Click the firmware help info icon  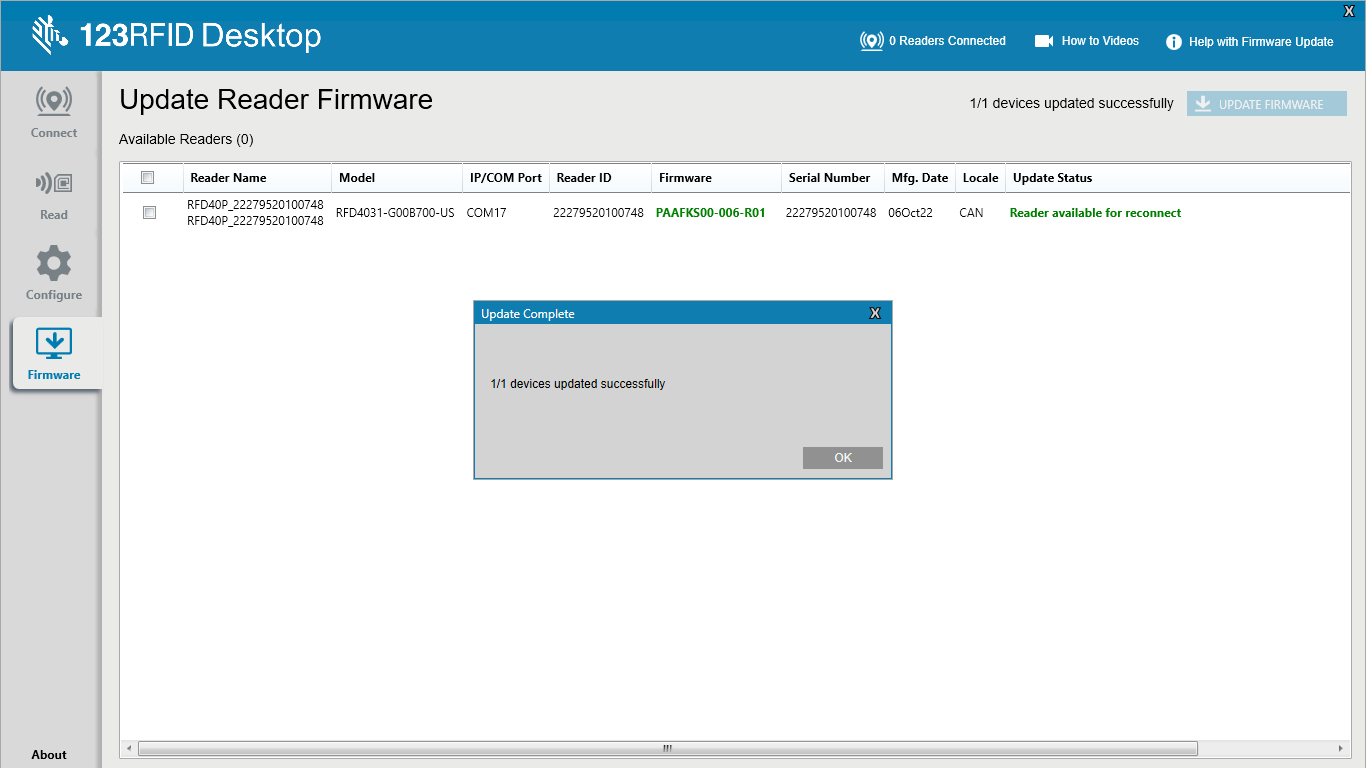pos(1174,42)
